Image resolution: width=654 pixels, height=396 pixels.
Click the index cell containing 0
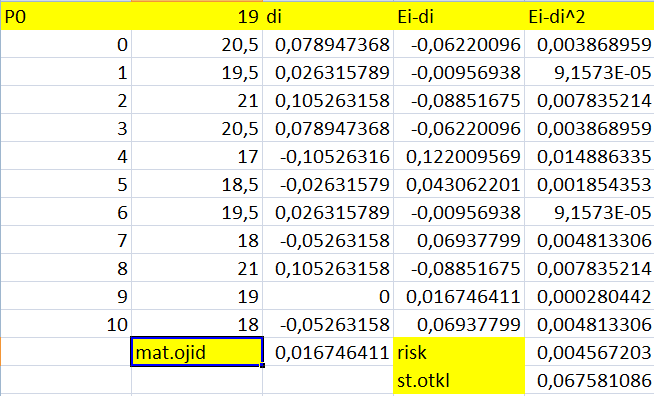(66, 45)
